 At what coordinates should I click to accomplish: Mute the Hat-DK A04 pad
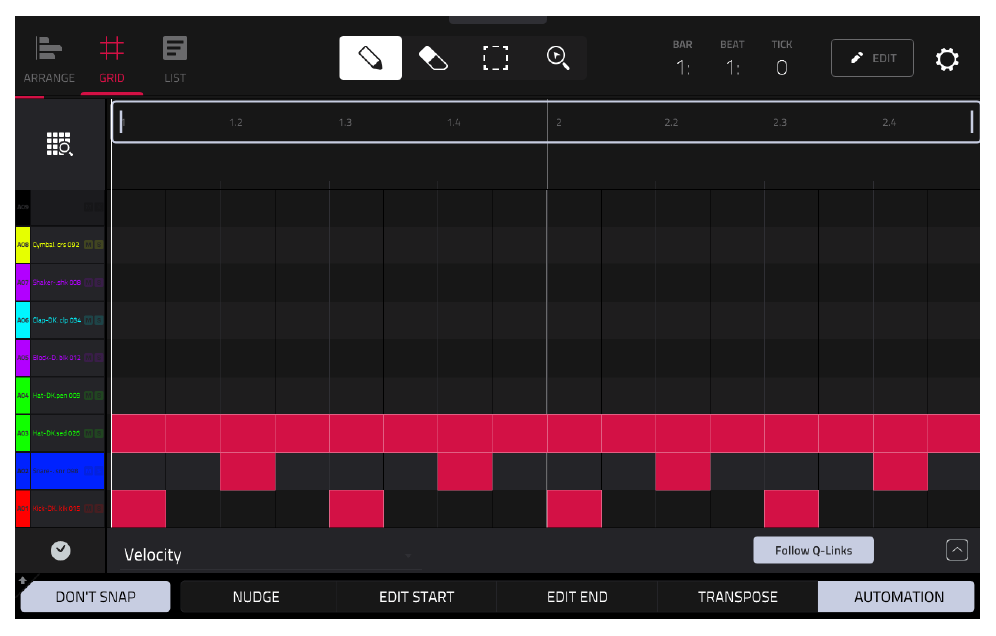pyautogui.click(x=89, y=396)
